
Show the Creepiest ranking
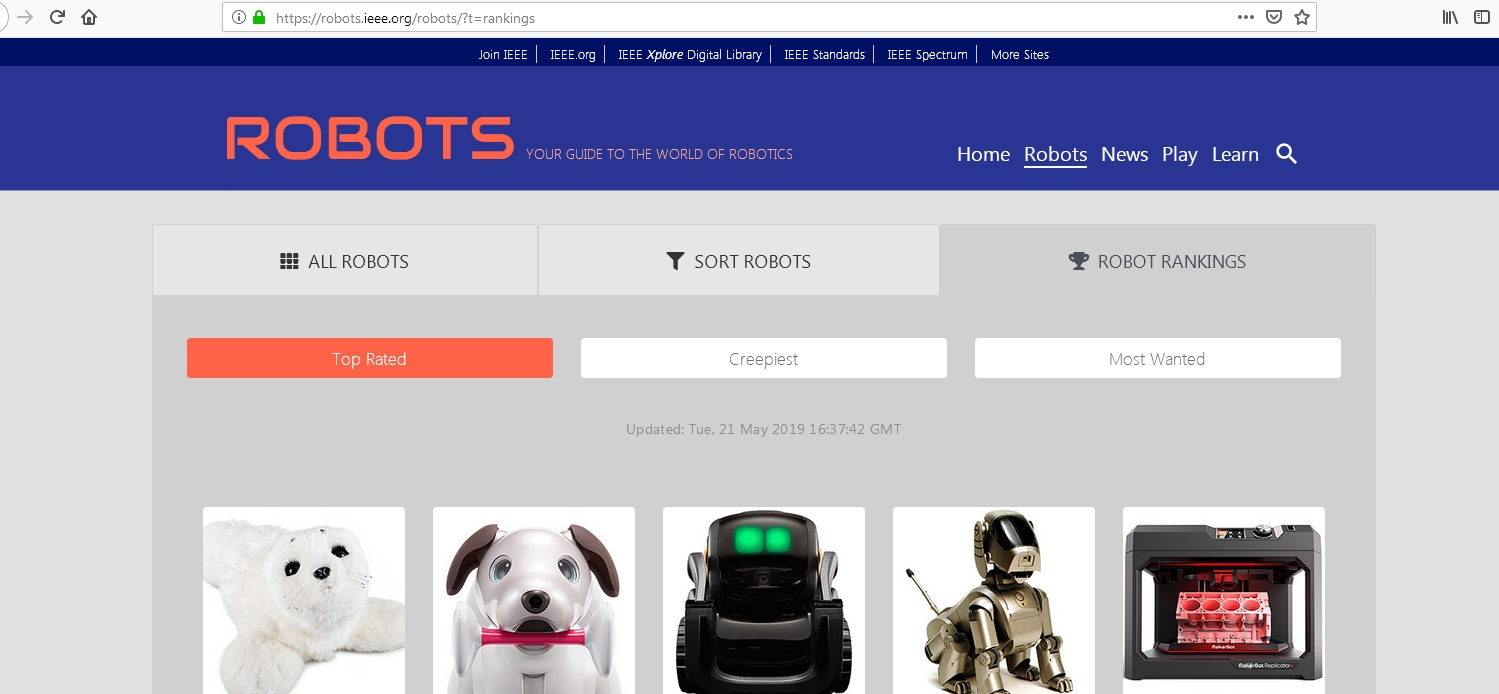pyautogui.click(x=764, y=358)
